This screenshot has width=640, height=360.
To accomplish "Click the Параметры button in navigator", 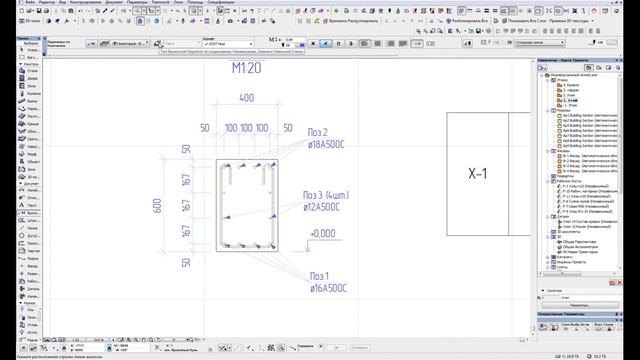I will point(580,305).
